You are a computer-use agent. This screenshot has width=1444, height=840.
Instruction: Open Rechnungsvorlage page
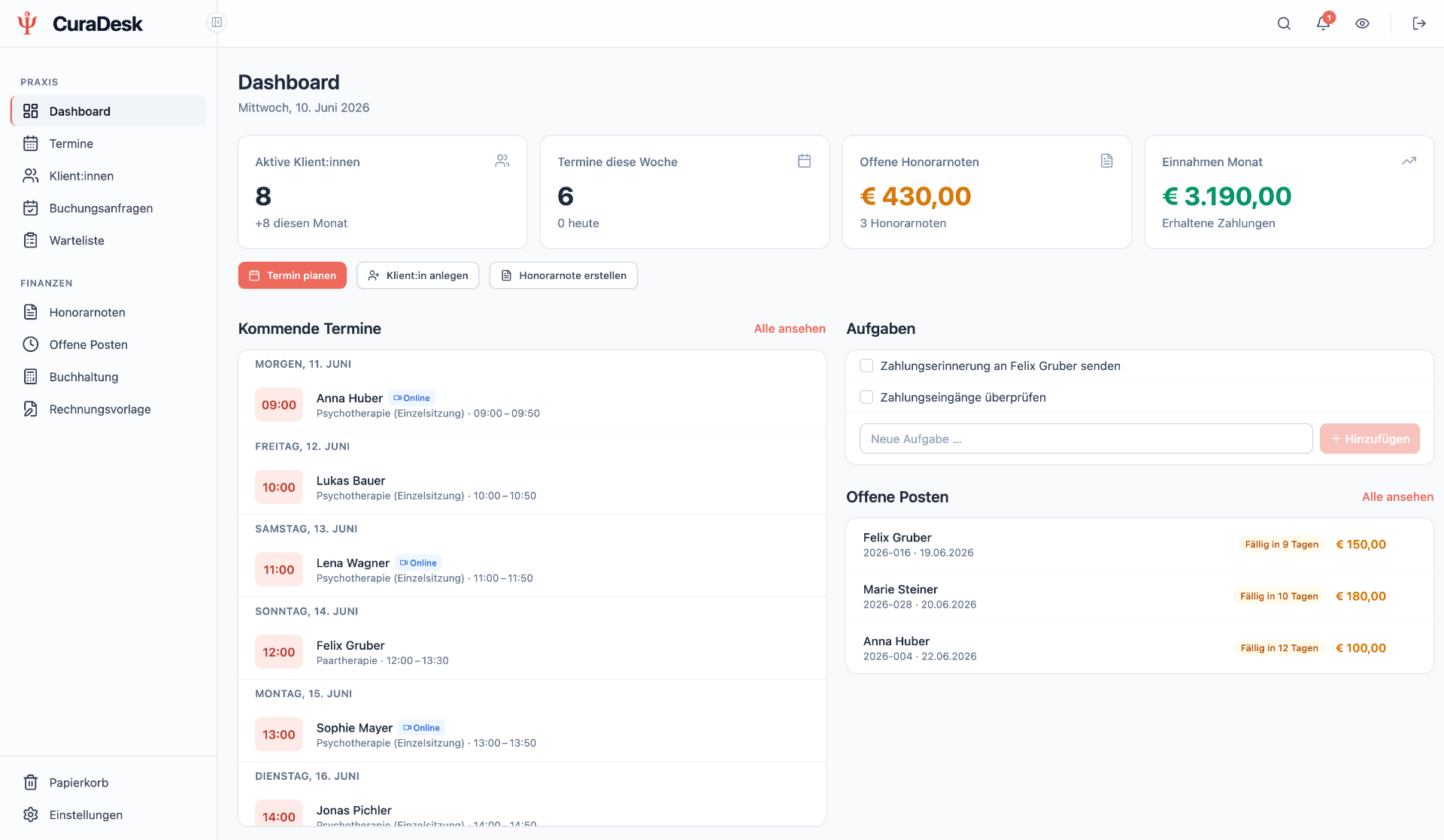(109, 409)
